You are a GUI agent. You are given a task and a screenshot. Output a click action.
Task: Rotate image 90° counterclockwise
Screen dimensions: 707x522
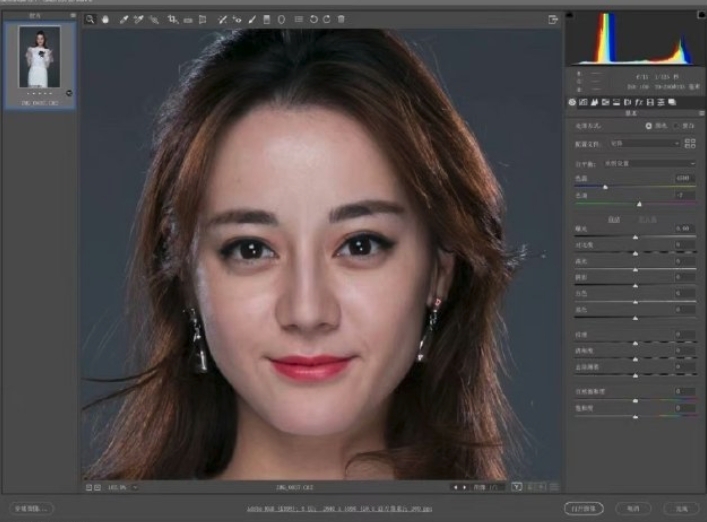[312, 19]
